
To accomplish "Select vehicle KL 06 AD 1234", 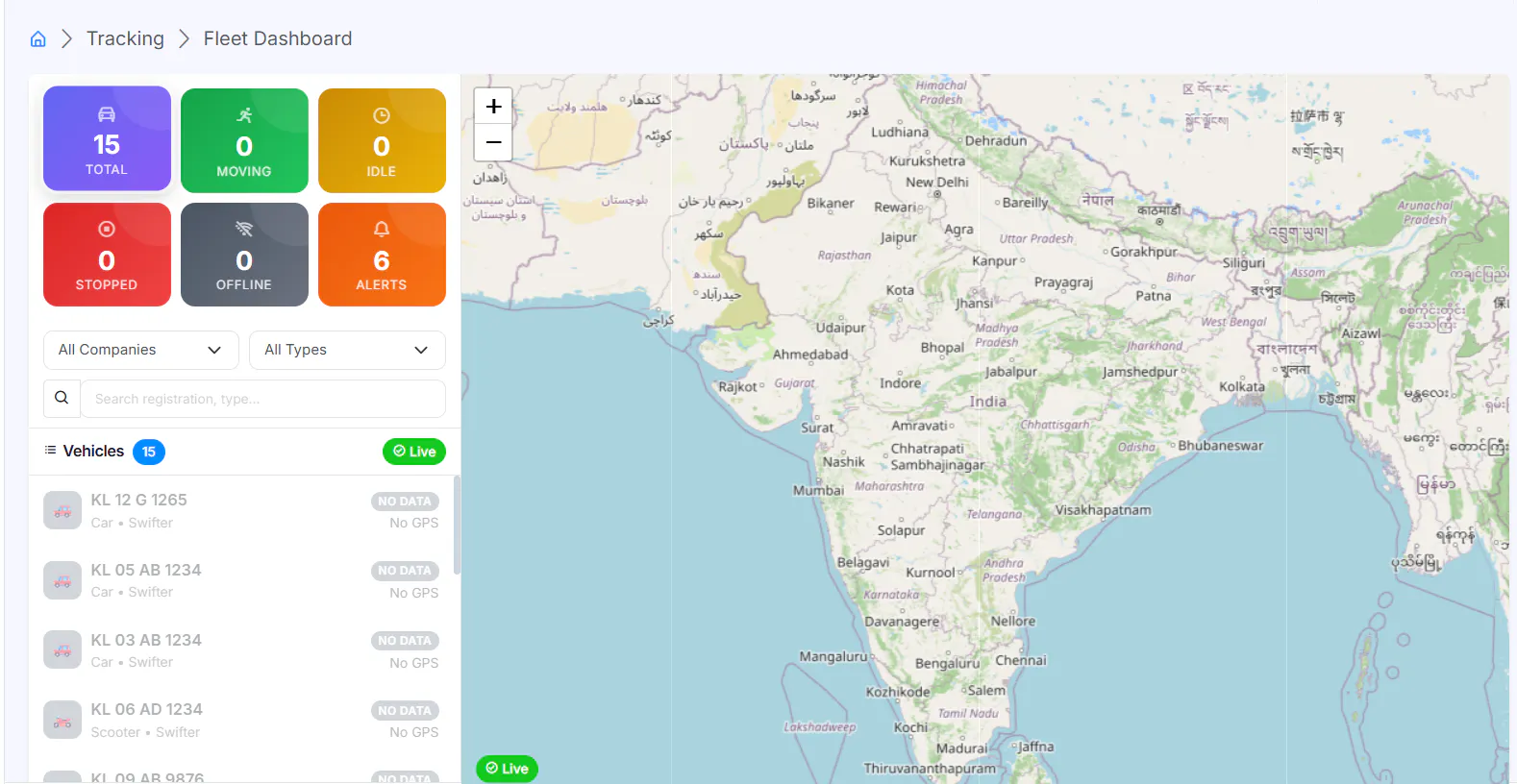I will (241, 721).
